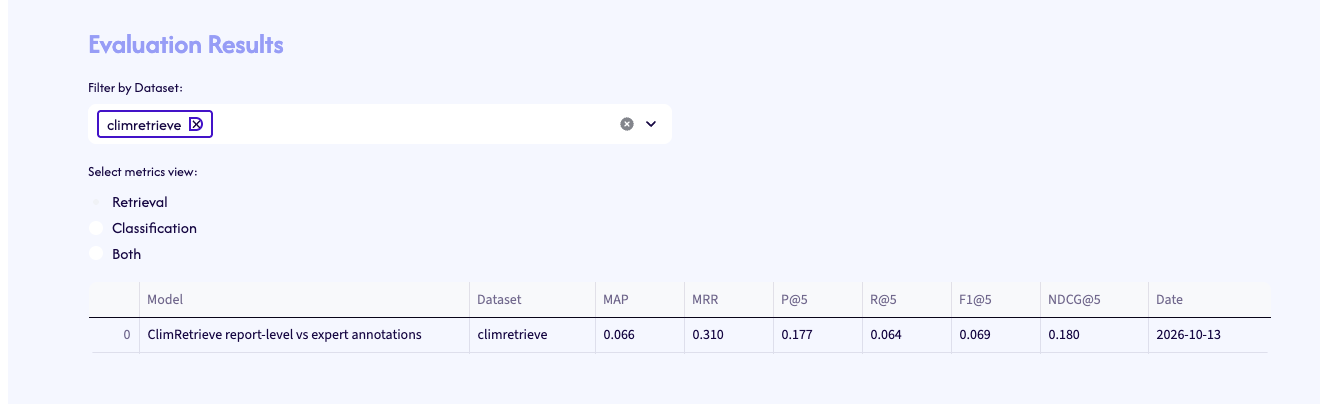Sort table by MAP column header
Image resolution: width=1320 pixels, height=404 pixels.
pyautogui.click(x=640, y=300)
